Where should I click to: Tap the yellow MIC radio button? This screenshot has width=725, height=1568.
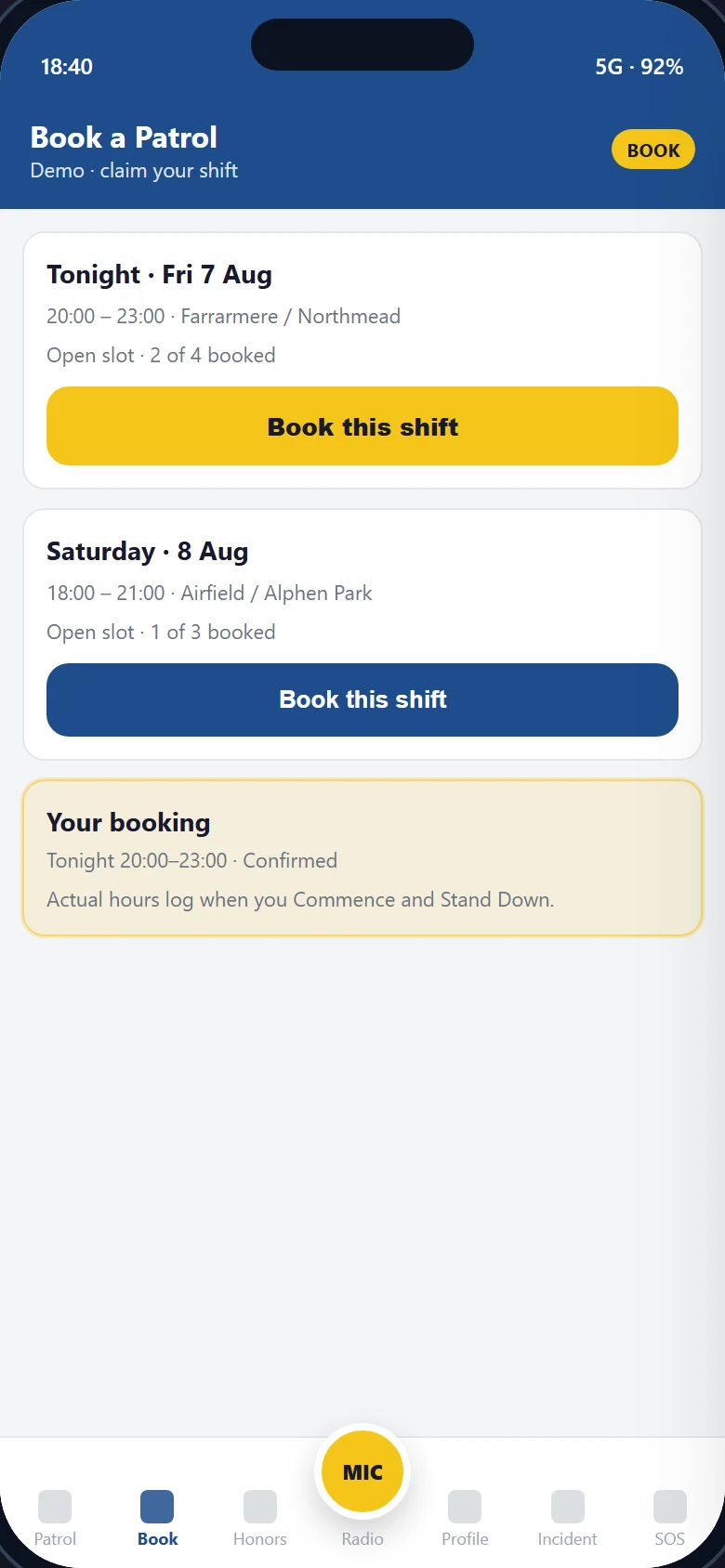point(362,1471)
